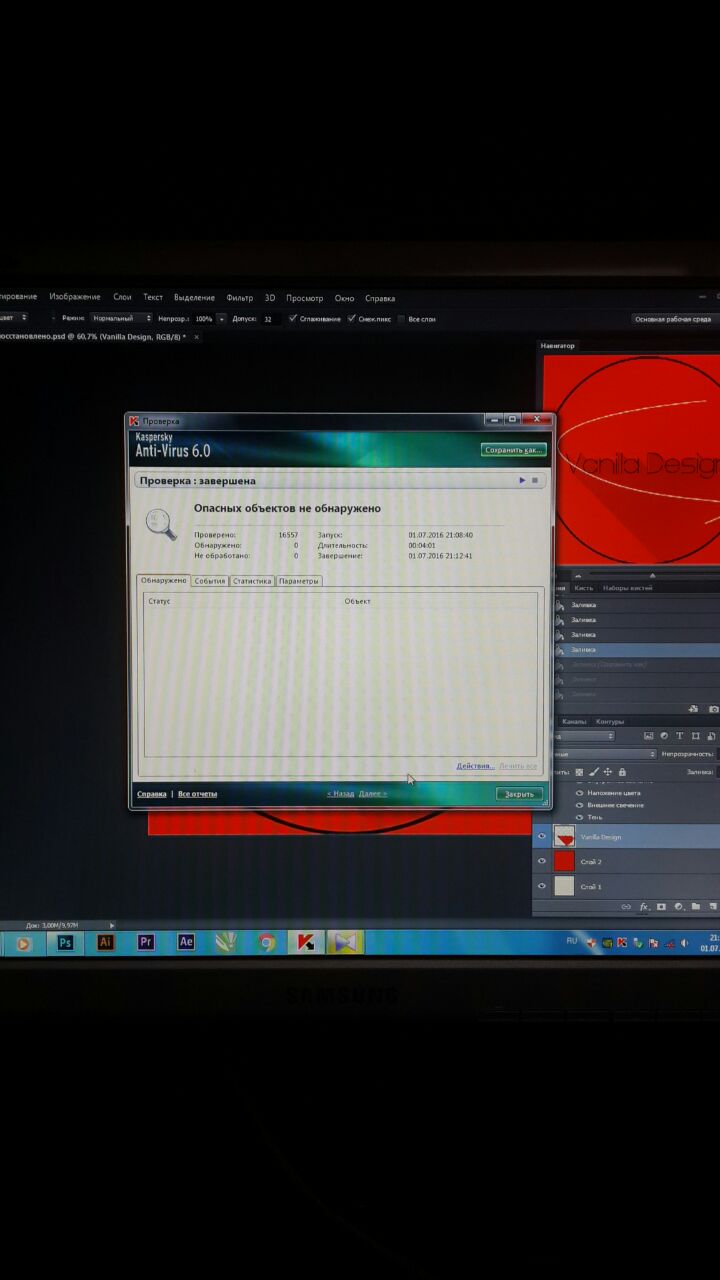Click the Сохранить как button
This screenshot has width=720, height=1280.
coord(514,450)
